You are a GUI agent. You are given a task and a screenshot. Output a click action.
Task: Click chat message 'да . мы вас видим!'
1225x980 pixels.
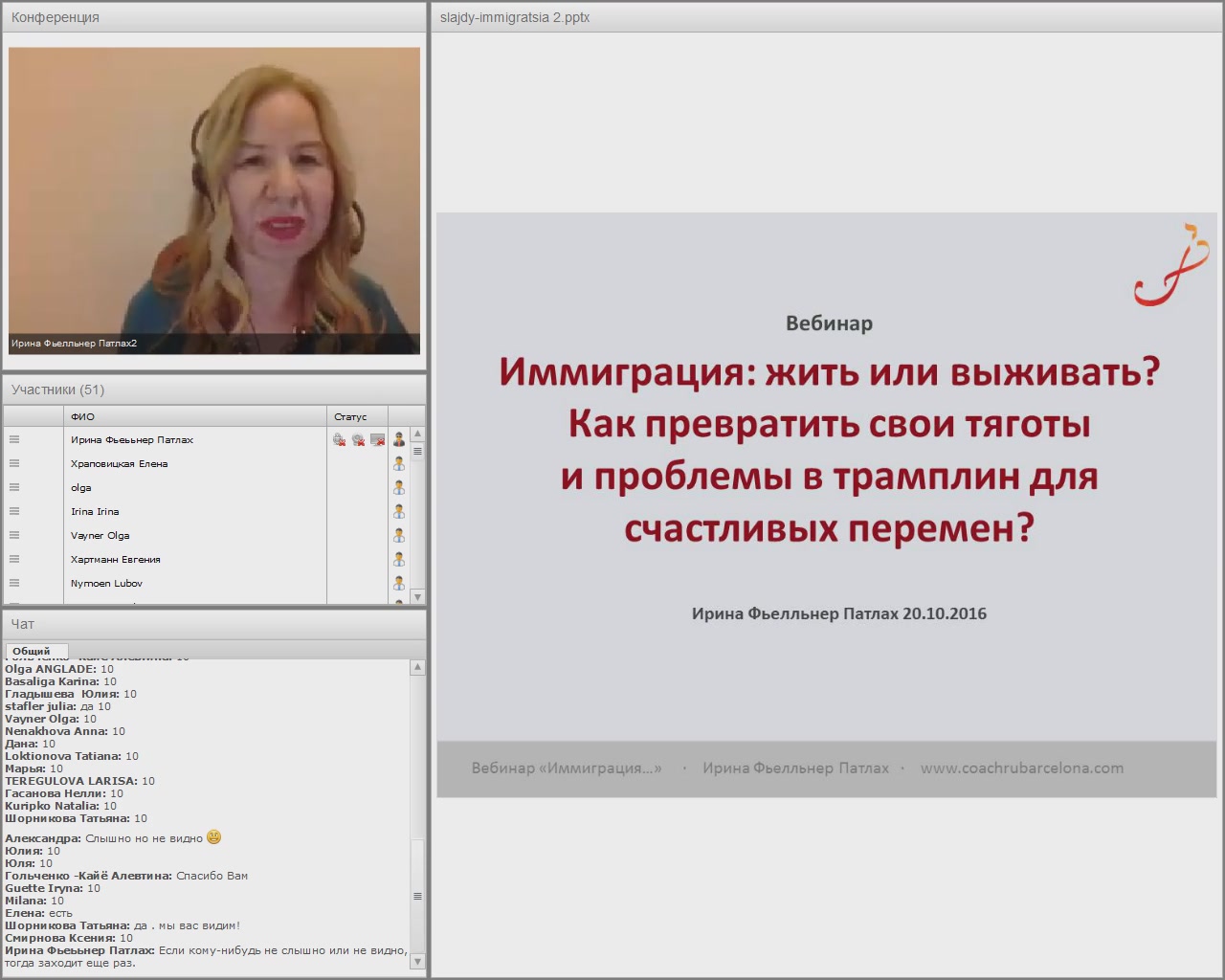(x=187, y=925)
